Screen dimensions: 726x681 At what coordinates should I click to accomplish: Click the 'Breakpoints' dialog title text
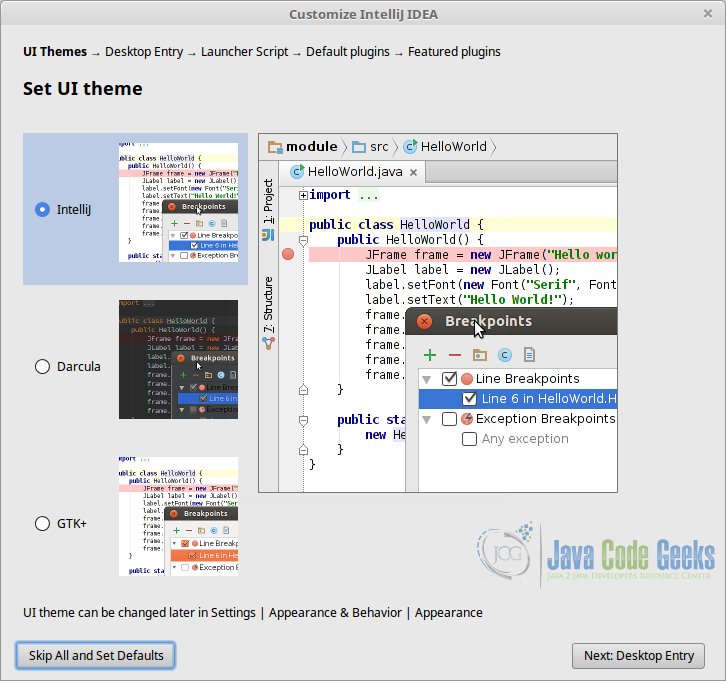pos(488,321)
